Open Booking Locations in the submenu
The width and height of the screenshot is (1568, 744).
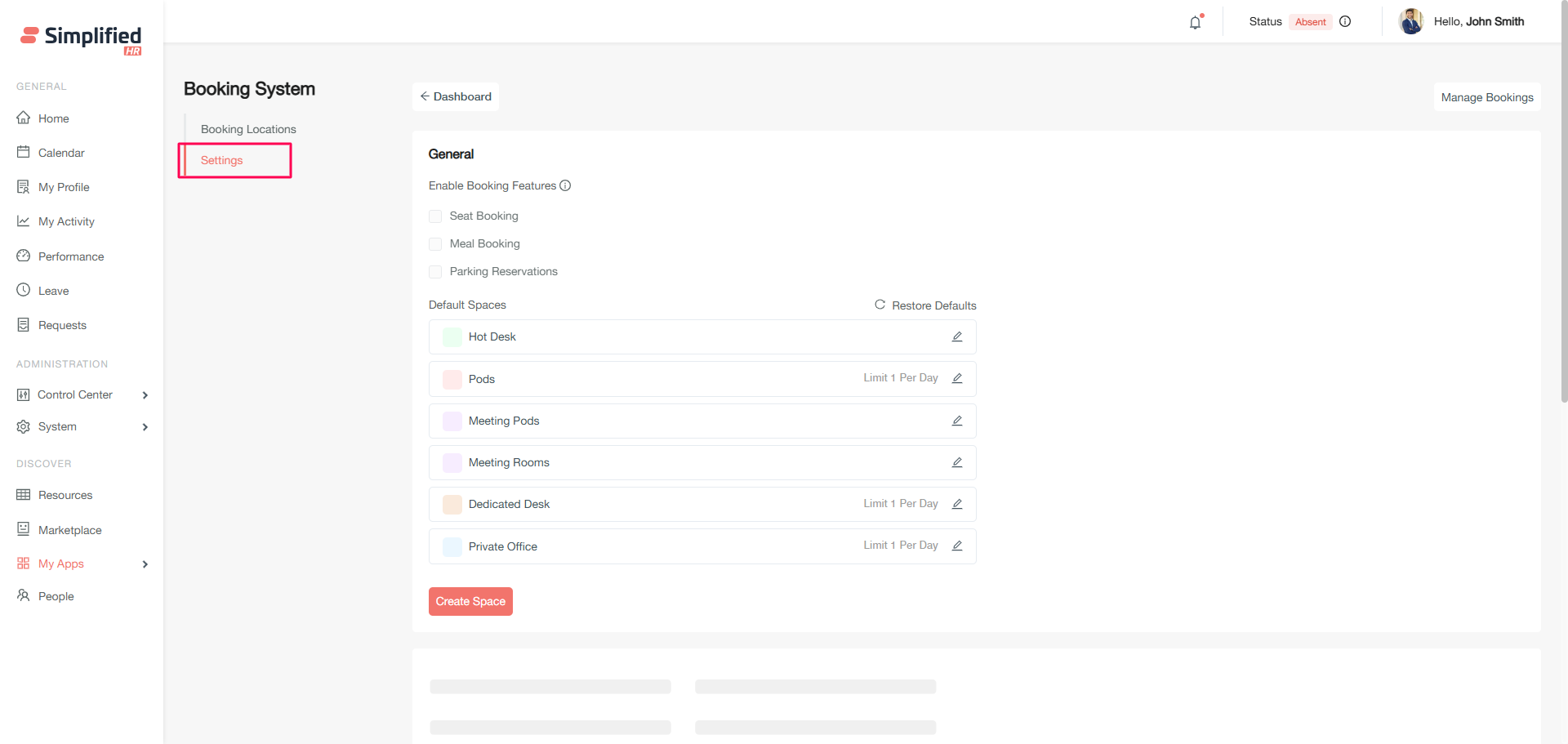(x=248, y=129)
